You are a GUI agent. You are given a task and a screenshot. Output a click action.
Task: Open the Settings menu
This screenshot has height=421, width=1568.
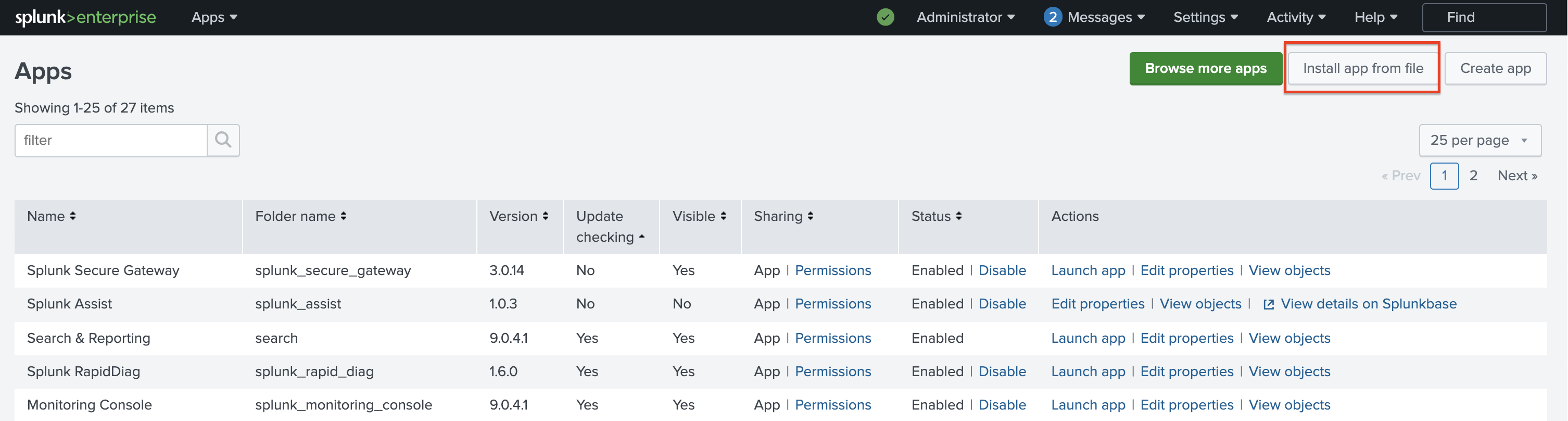[1205, 17]
